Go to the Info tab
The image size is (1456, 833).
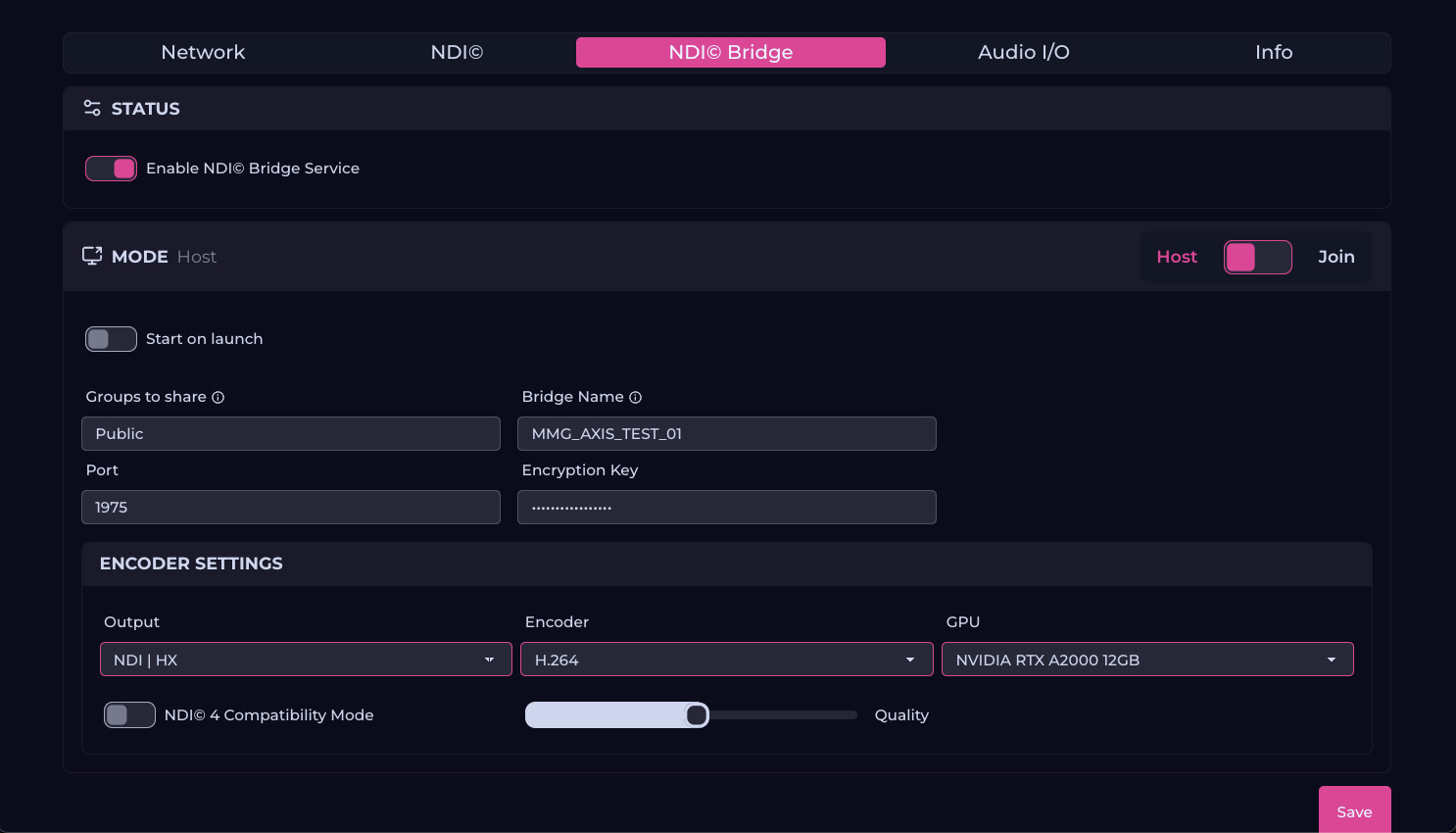point(1273,53)
